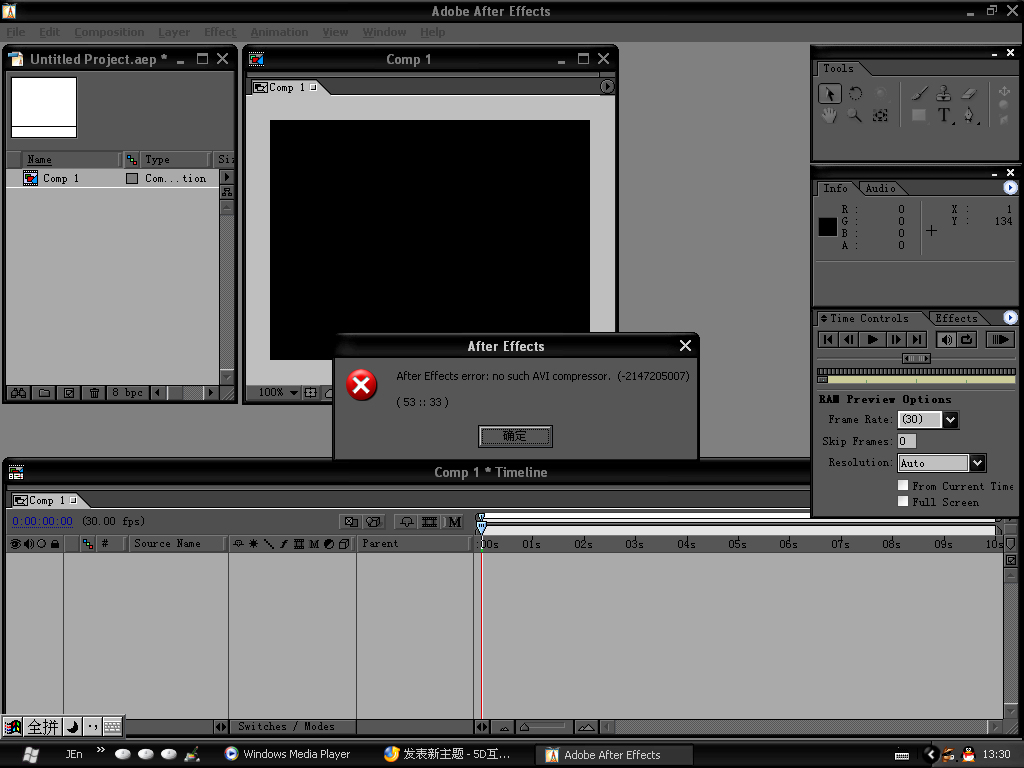This screenshot has width=1024, height=768.
Task: Click the New Composition icon in Project
Action: coord(69,392)
